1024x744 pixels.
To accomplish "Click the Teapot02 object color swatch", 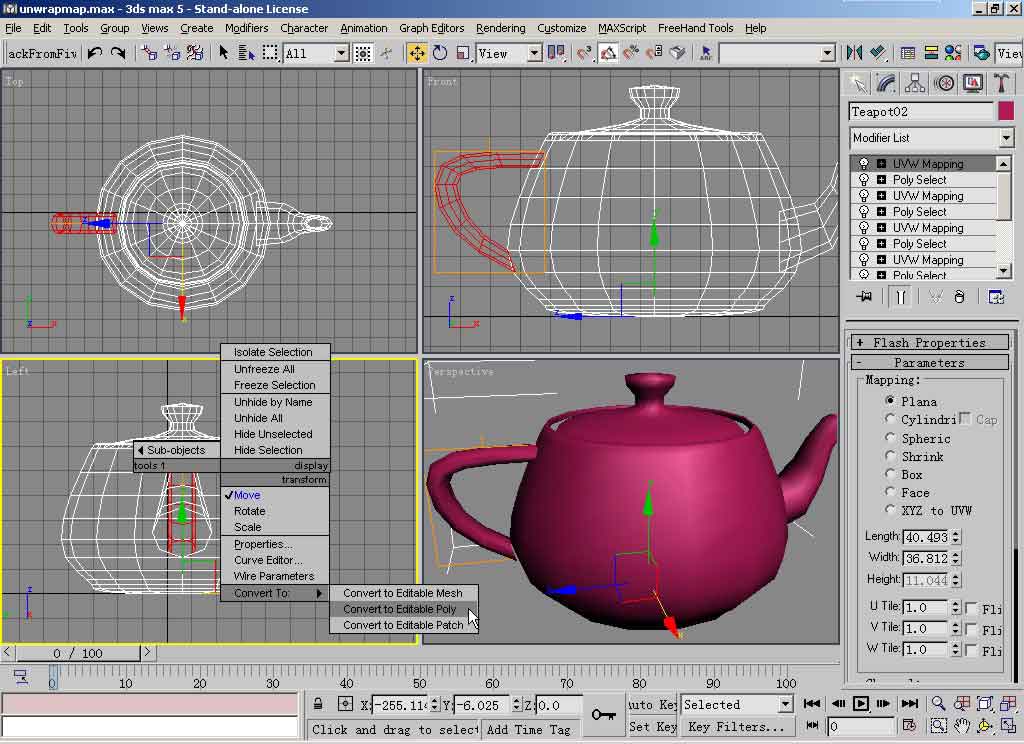I will tap(1005, 111).
